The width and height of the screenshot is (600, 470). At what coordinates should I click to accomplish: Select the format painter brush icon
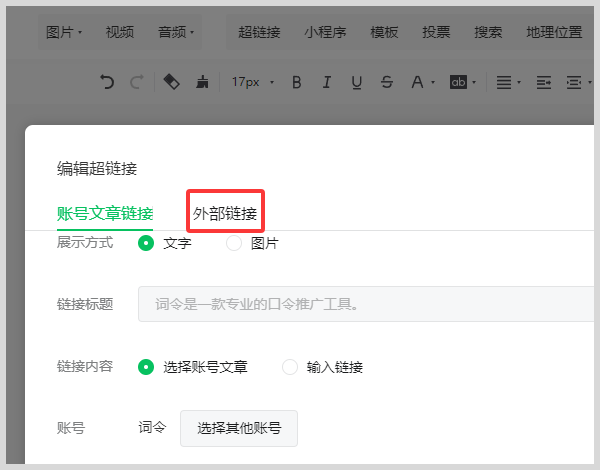pyautogui.click(x=202, y=82)
